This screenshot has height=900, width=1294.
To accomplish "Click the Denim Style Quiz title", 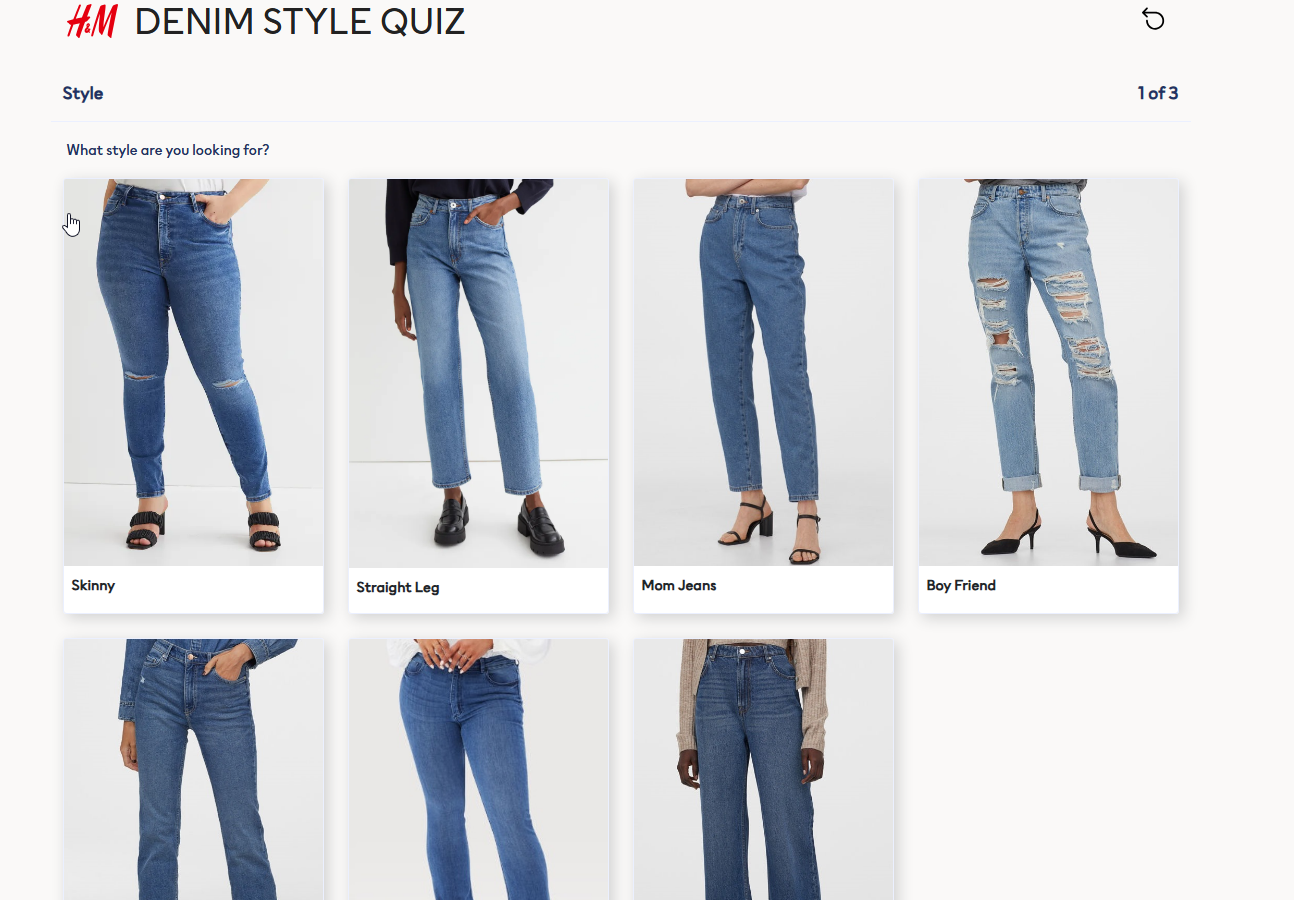I will click(300, 21).
